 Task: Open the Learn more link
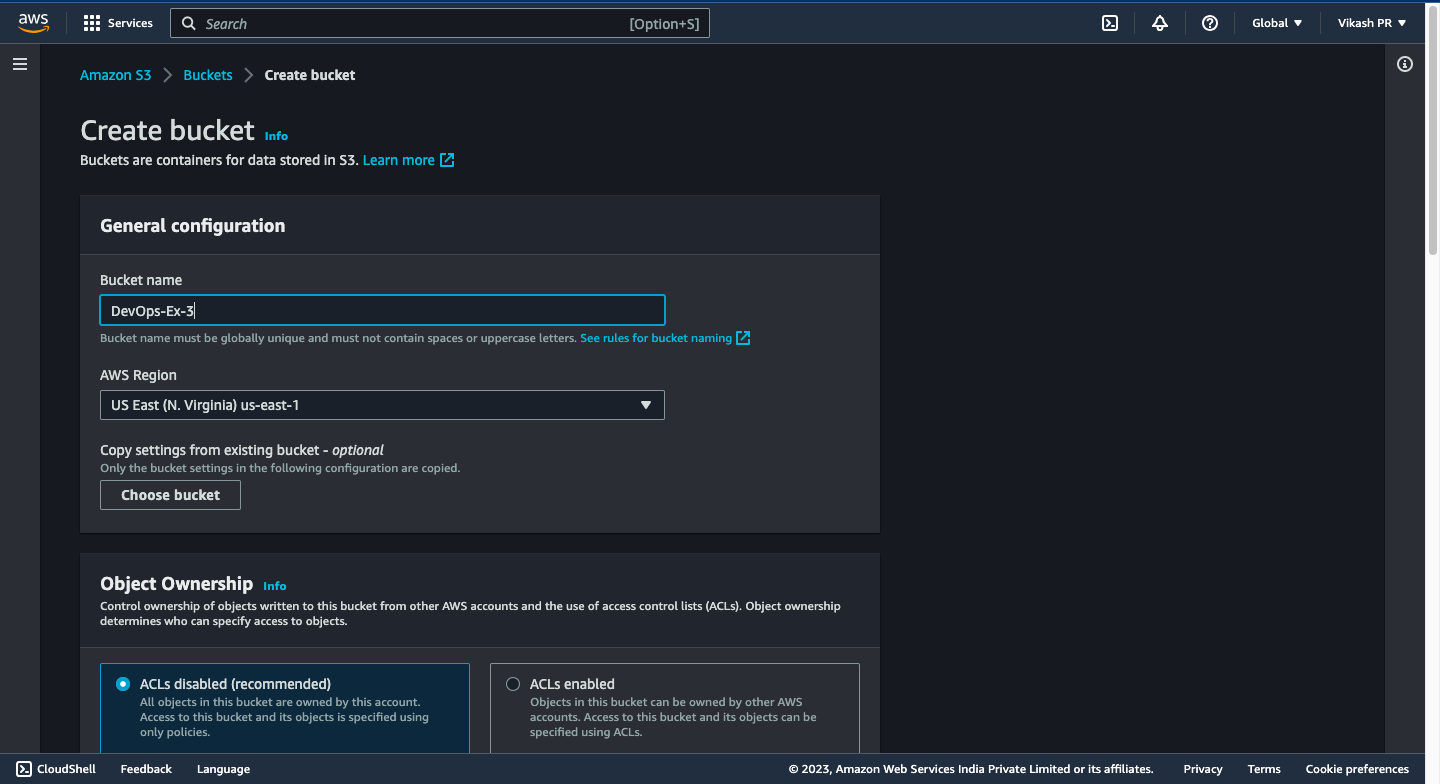(399, 160)
